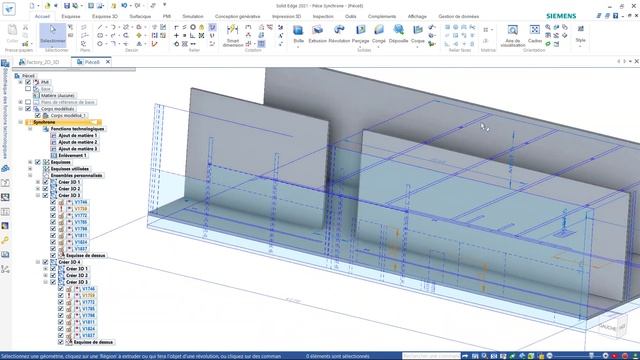
Task: Toggle checkbox for Créer 3D 4
Action: pos(45,262)
